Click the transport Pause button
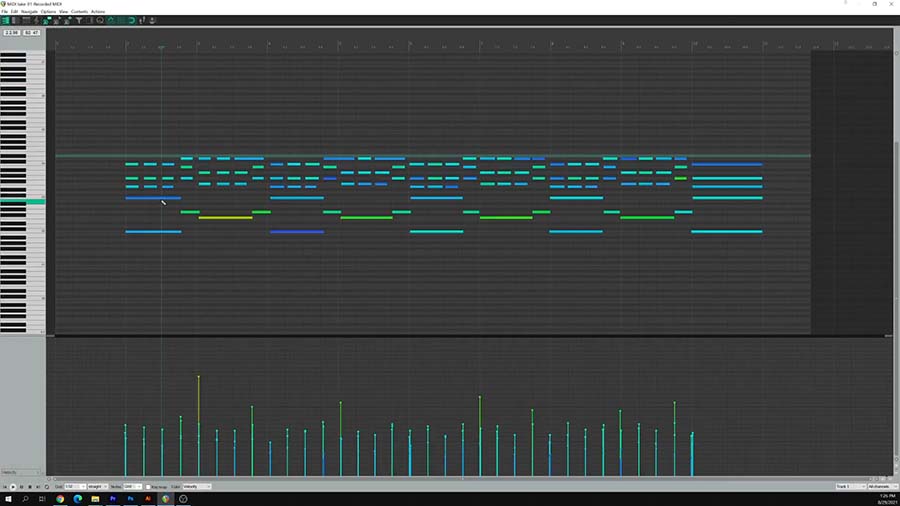The image size is (900, 506). (21, 487)
